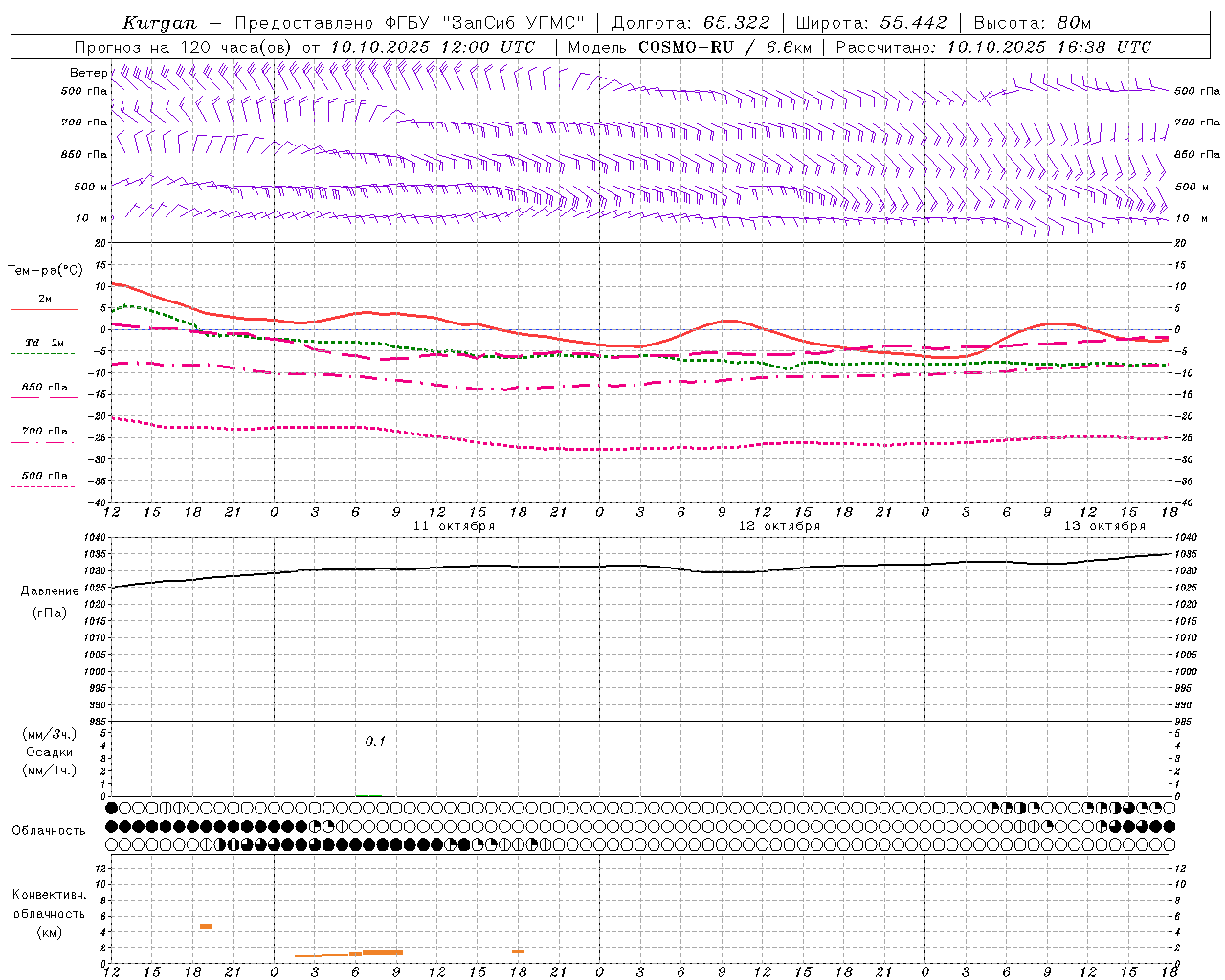Click the orange convective cloud bar at 5 km
This screenshot has height=980, width=1225.
coord(206,926)
